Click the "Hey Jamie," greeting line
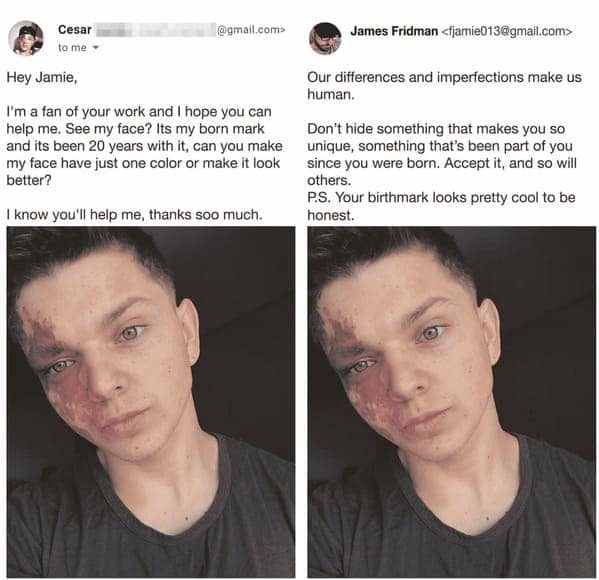599x580 pixels. (42, 78)
